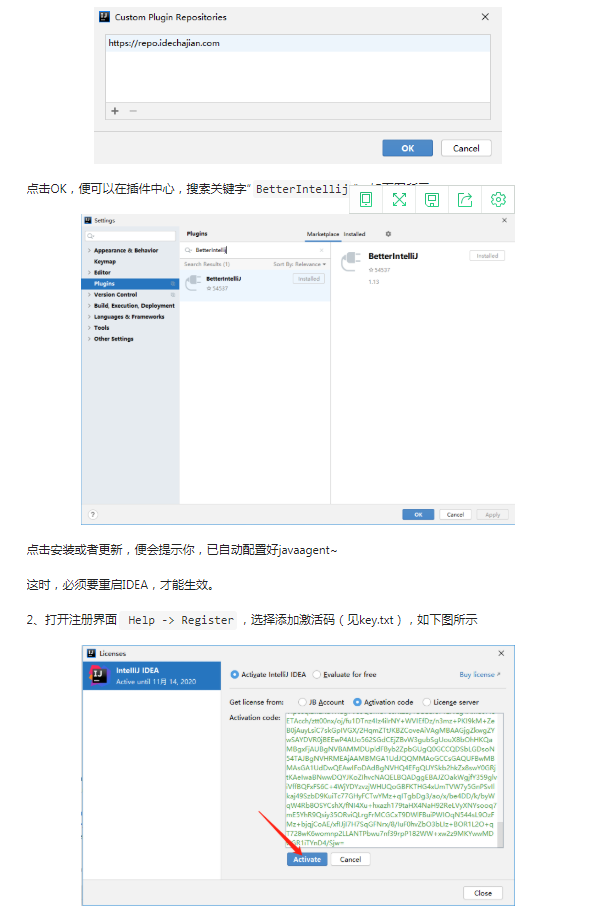Click the green settings gear icon
The width and height of the screenshot is (598, 910).
click(498, 200)
